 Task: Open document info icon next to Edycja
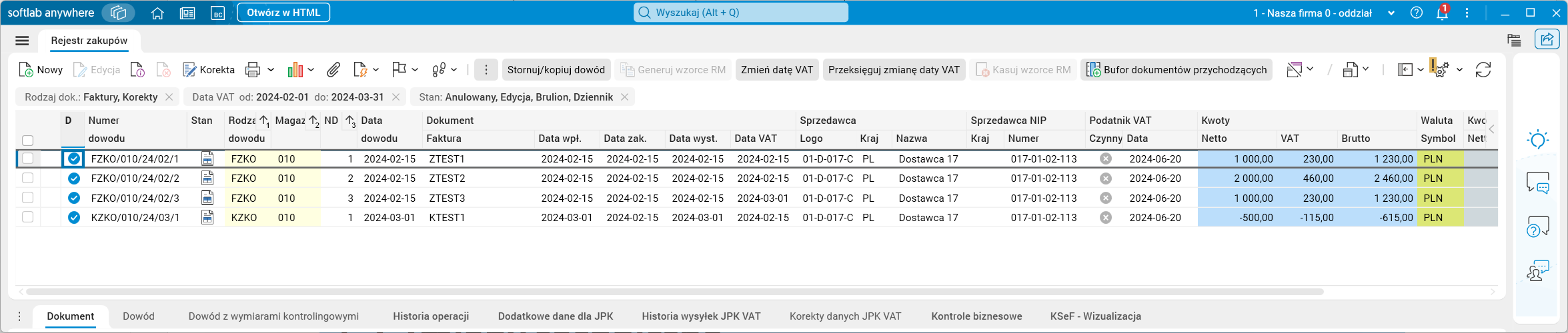[x=137, y=70]
